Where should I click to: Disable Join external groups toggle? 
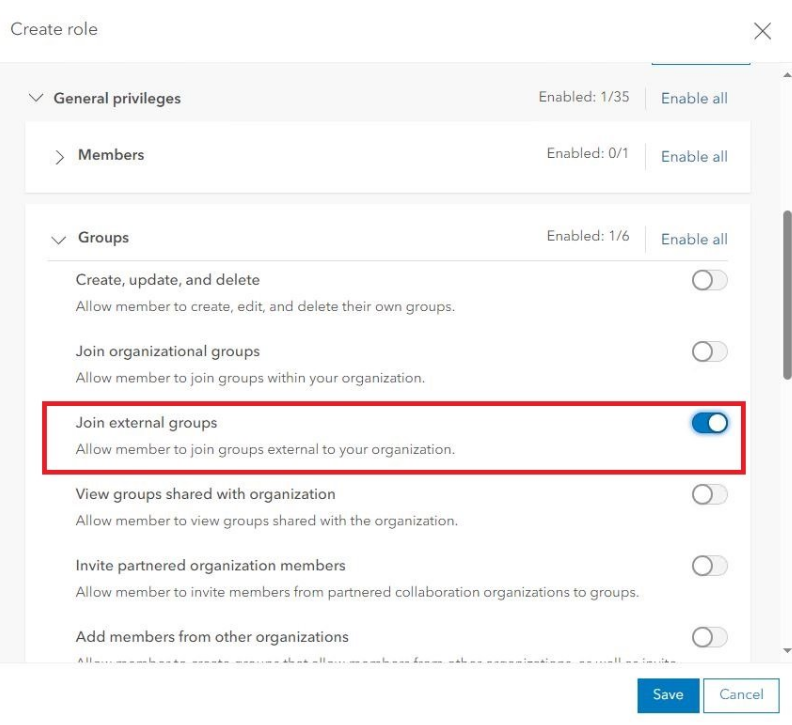click(x=709, y=424)
